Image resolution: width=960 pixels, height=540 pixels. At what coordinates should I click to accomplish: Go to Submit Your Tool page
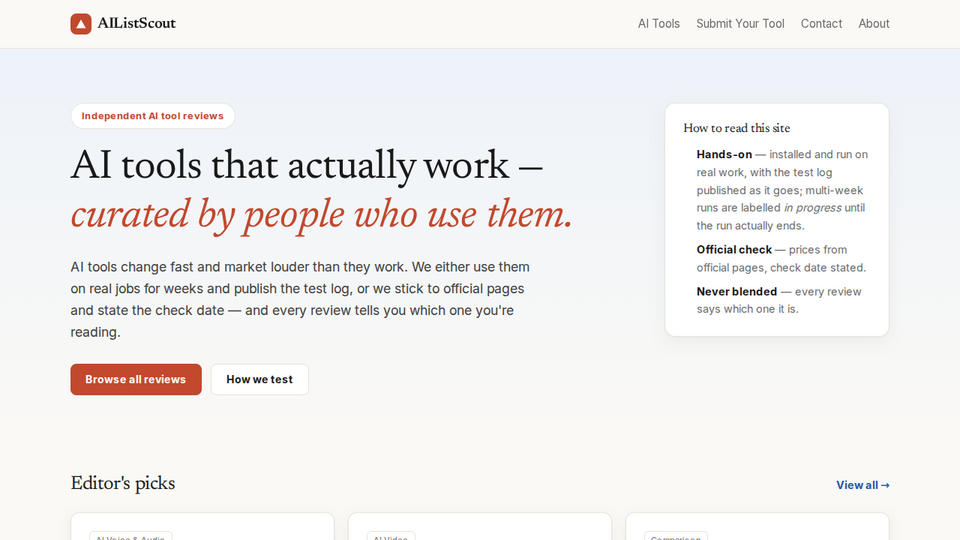point(740,23)
